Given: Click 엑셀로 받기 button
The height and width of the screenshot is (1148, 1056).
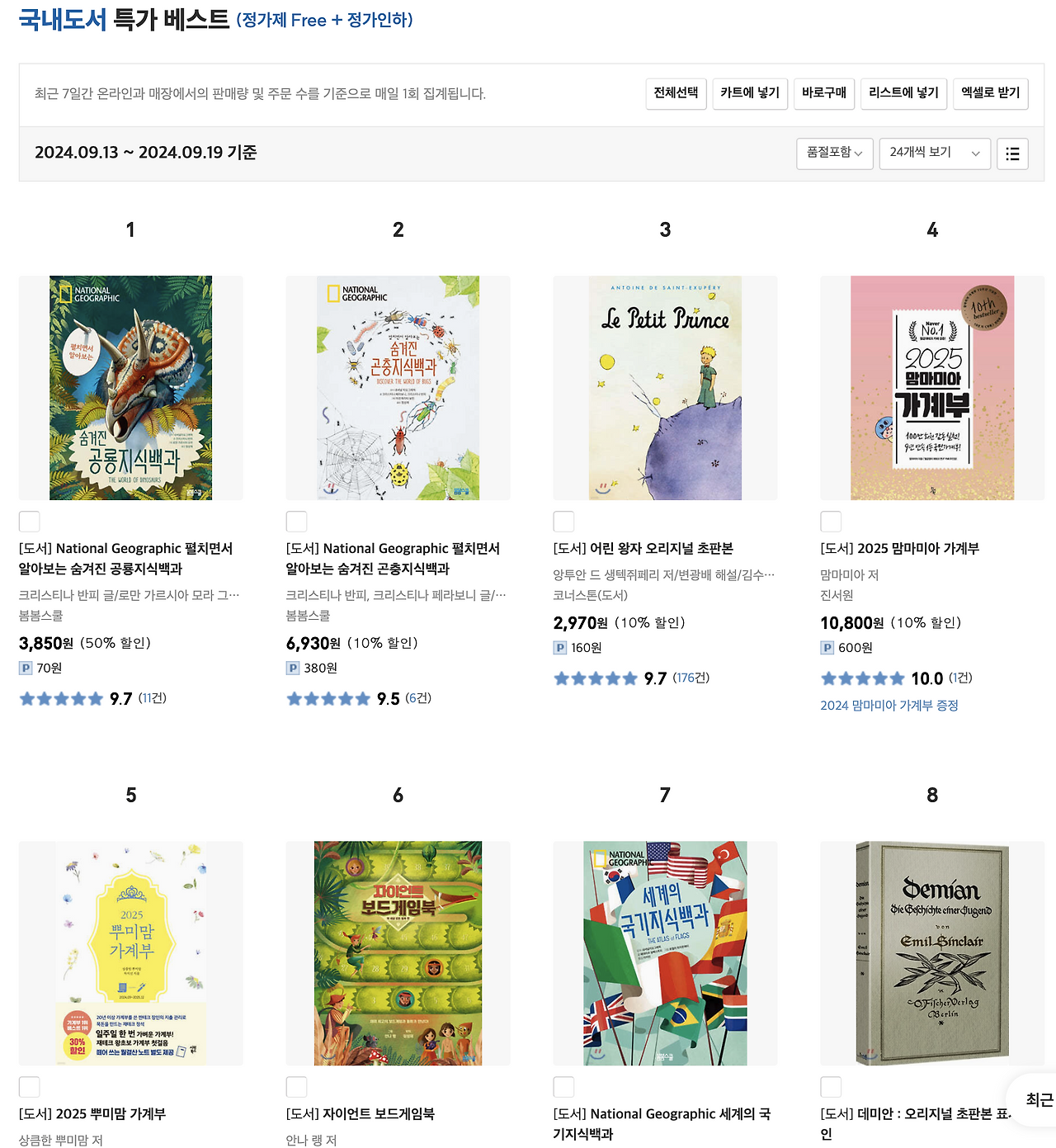Looking at the screenshot, I should [991, 93].
